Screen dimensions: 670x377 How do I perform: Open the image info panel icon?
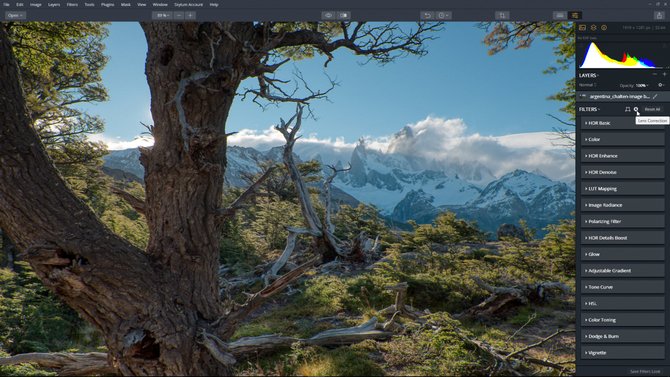click(x=604, y=27)
